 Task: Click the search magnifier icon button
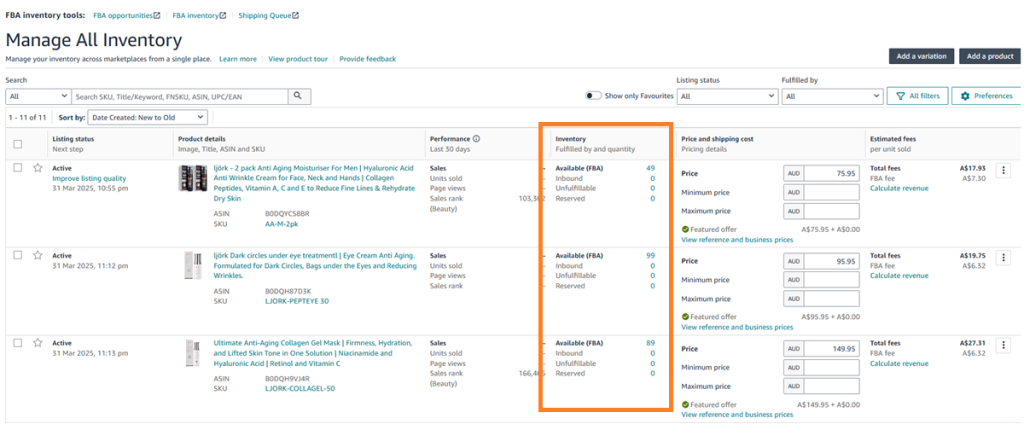(298, 95)
